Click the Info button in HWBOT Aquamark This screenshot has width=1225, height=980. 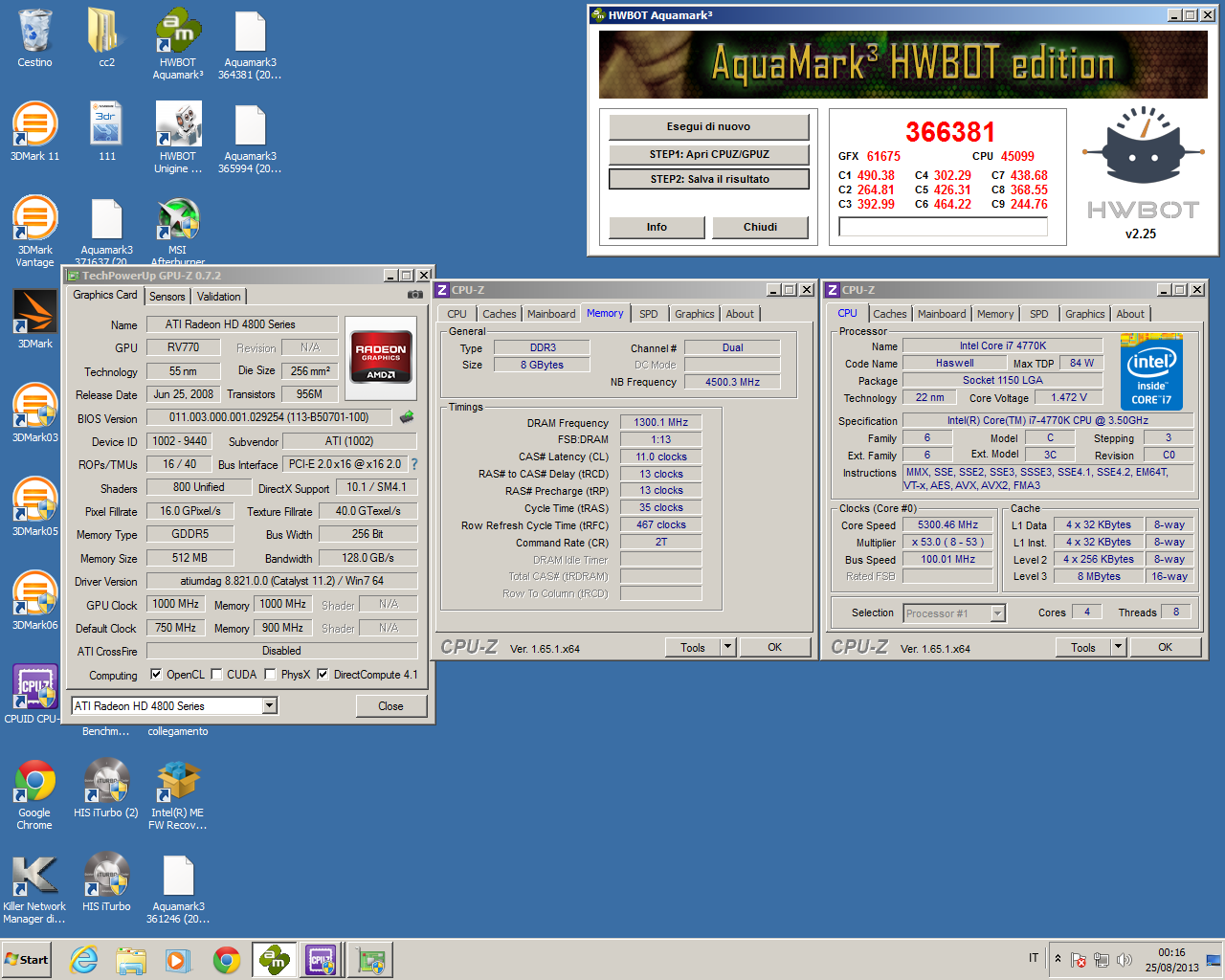pos(657,227)
